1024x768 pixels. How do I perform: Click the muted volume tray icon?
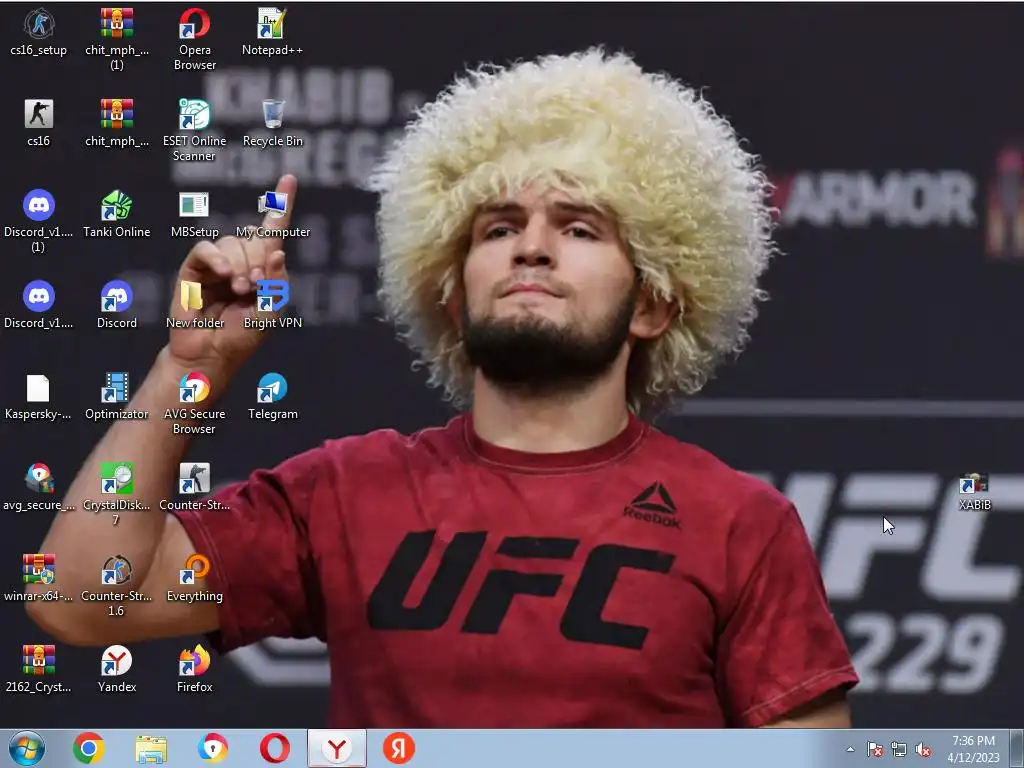pyautogui.click(x=923, y=749)
